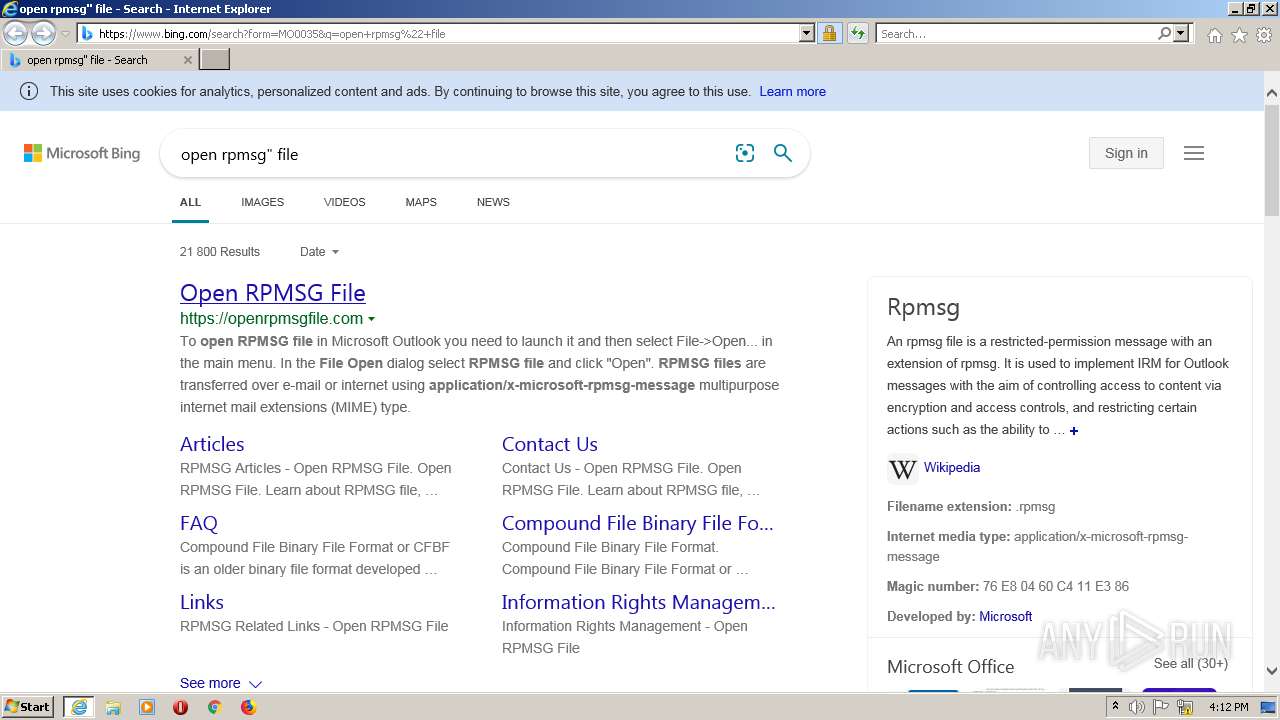Screen dimensions: 1280x720
Task: Open Bing hamburger settings menu
Action: 1194,153
